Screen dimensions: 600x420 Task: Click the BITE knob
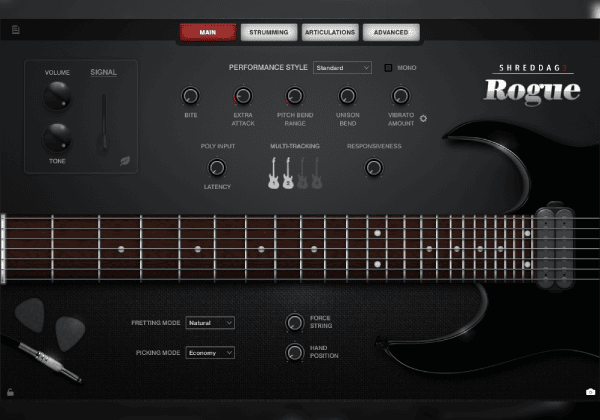coord(190,96)
